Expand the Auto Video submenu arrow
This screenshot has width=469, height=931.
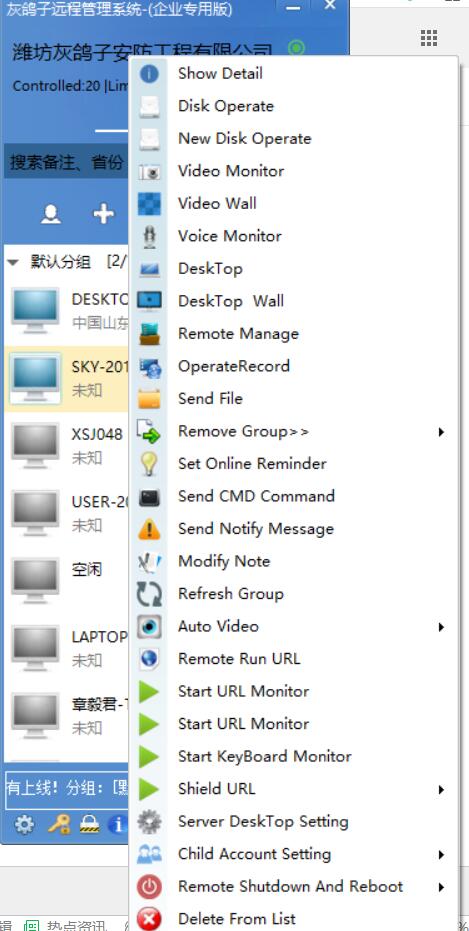441,627
